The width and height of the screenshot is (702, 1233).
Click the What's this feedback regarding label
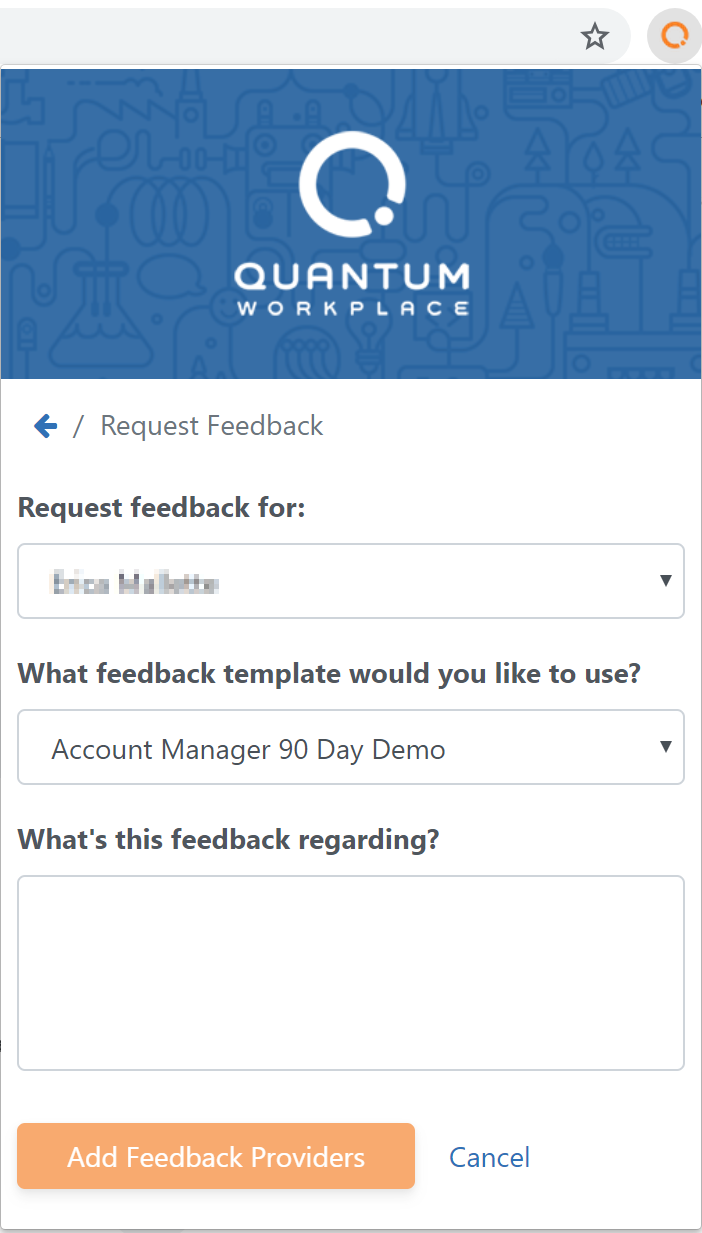[228, 840]
